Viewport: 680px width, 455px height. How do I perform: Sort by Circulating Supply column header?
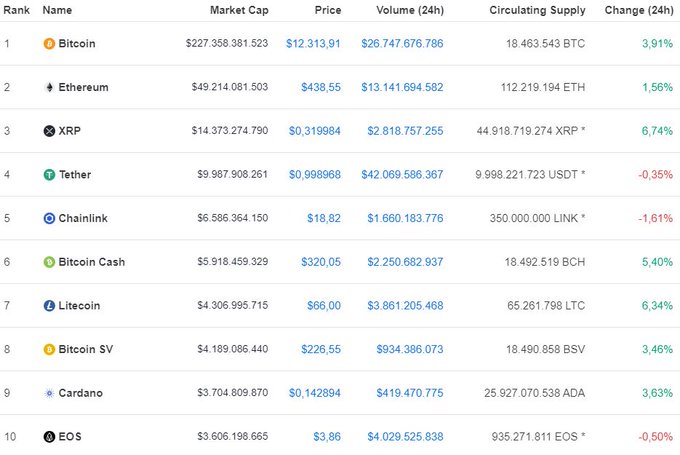537,10
